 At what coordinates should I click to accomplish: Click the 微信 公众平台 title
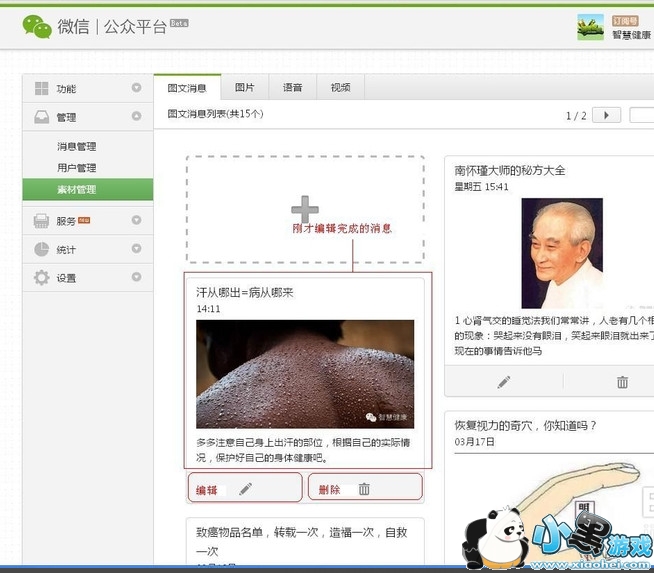click(x=112, y=27)
